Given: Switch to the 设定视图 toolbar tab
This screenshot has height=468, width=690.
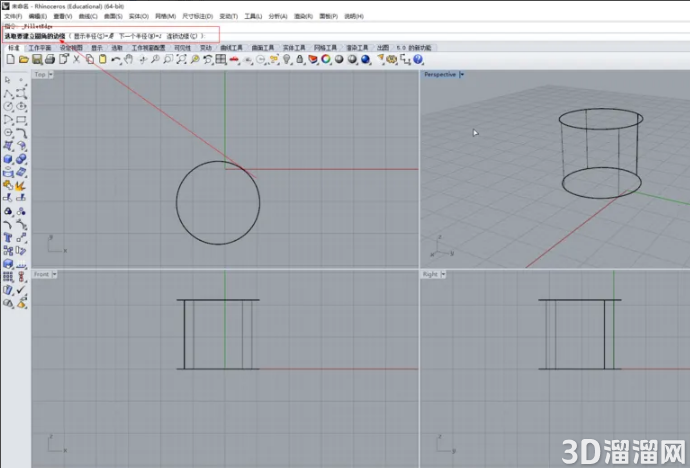Looking at the screenshot, I should click(71, 48).
